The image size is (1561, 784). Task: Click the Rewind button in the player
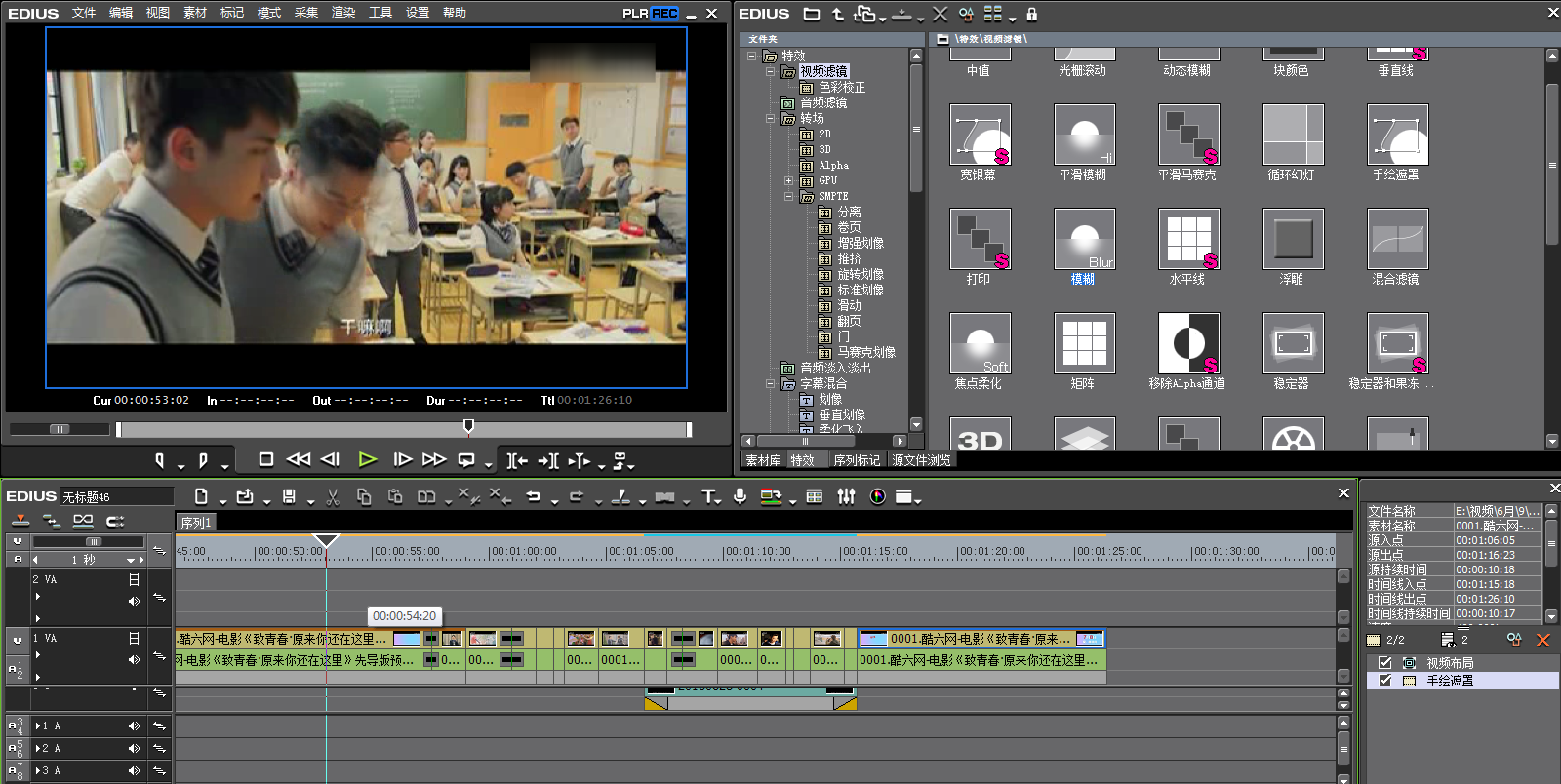coord(298,459)
